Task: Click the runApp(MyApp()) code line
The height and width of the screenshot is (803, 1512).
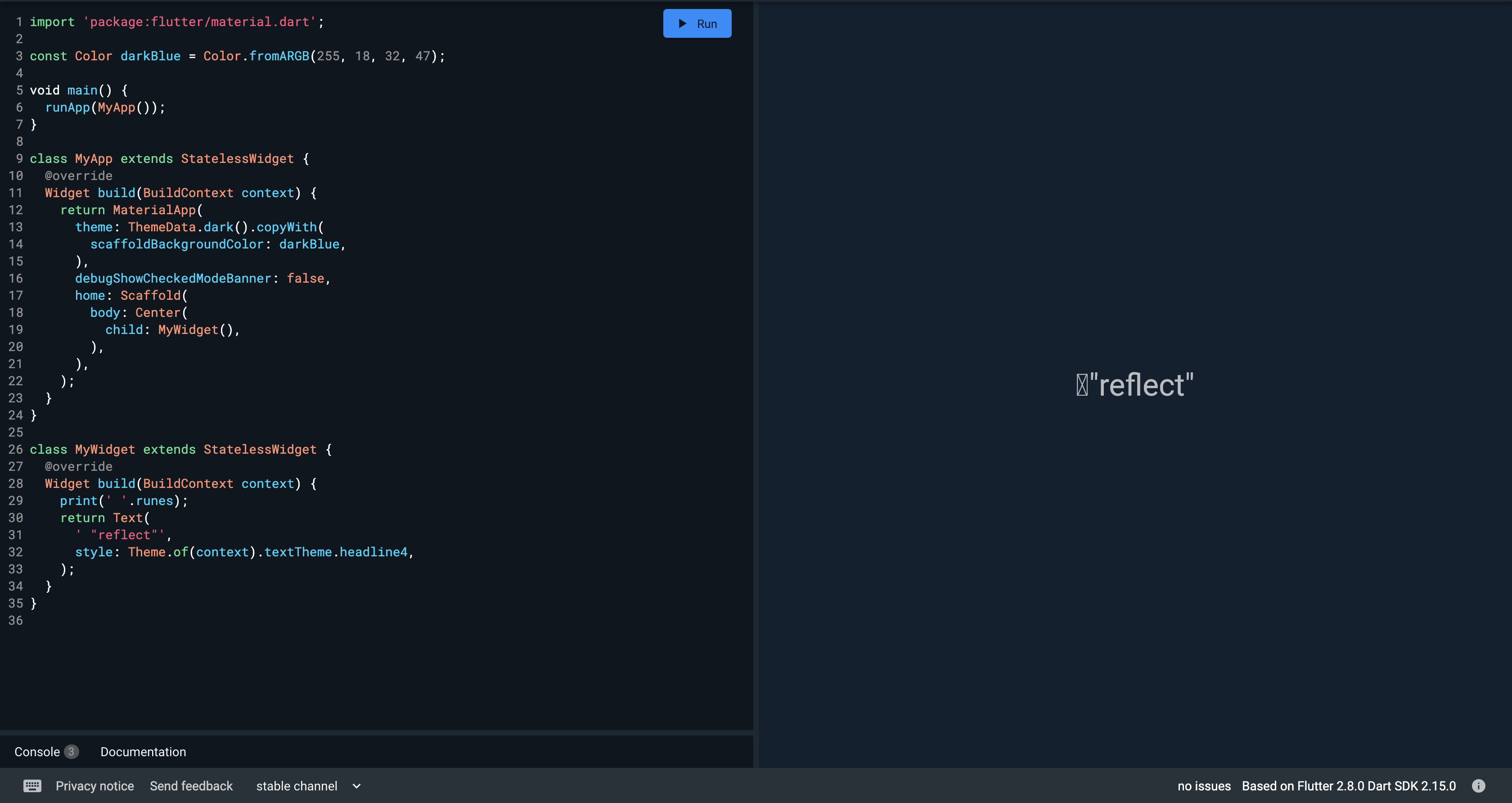Action: [105, 108]
